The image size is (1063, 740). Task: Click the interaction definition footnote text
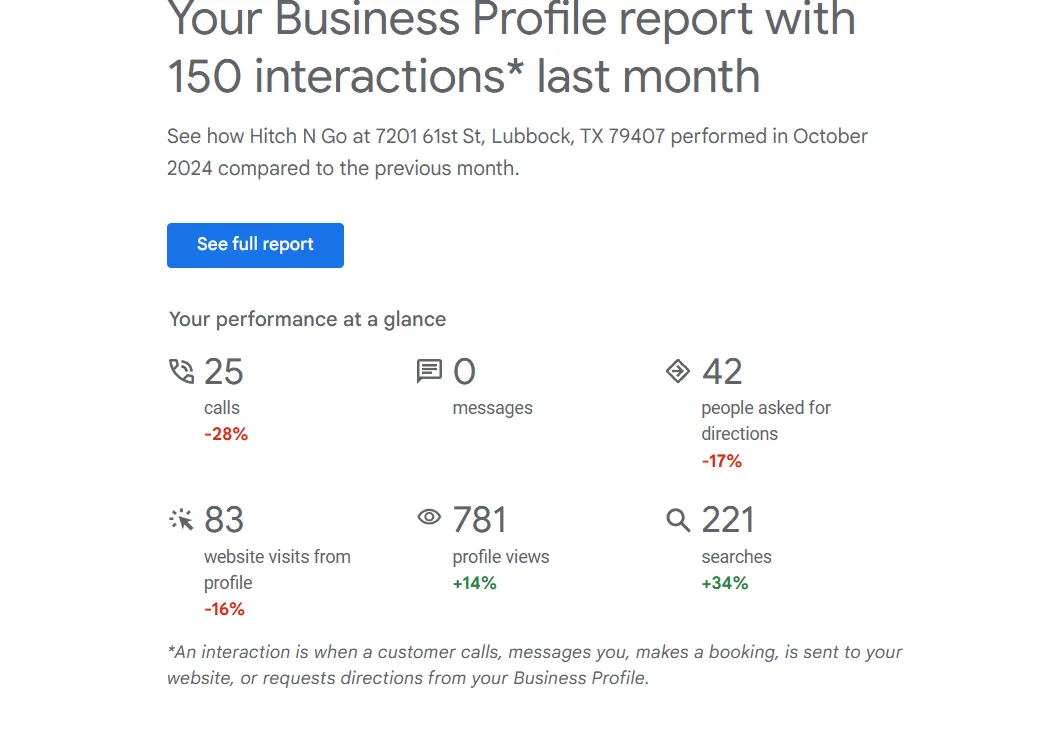point(535,665)
